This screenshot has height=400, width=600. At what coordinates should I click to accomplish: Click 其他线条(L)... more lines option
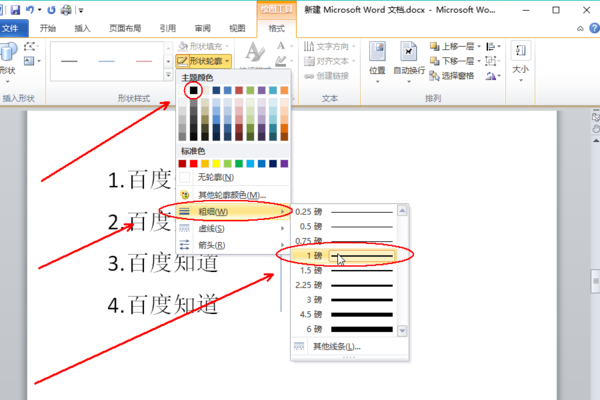coord(349,346)
